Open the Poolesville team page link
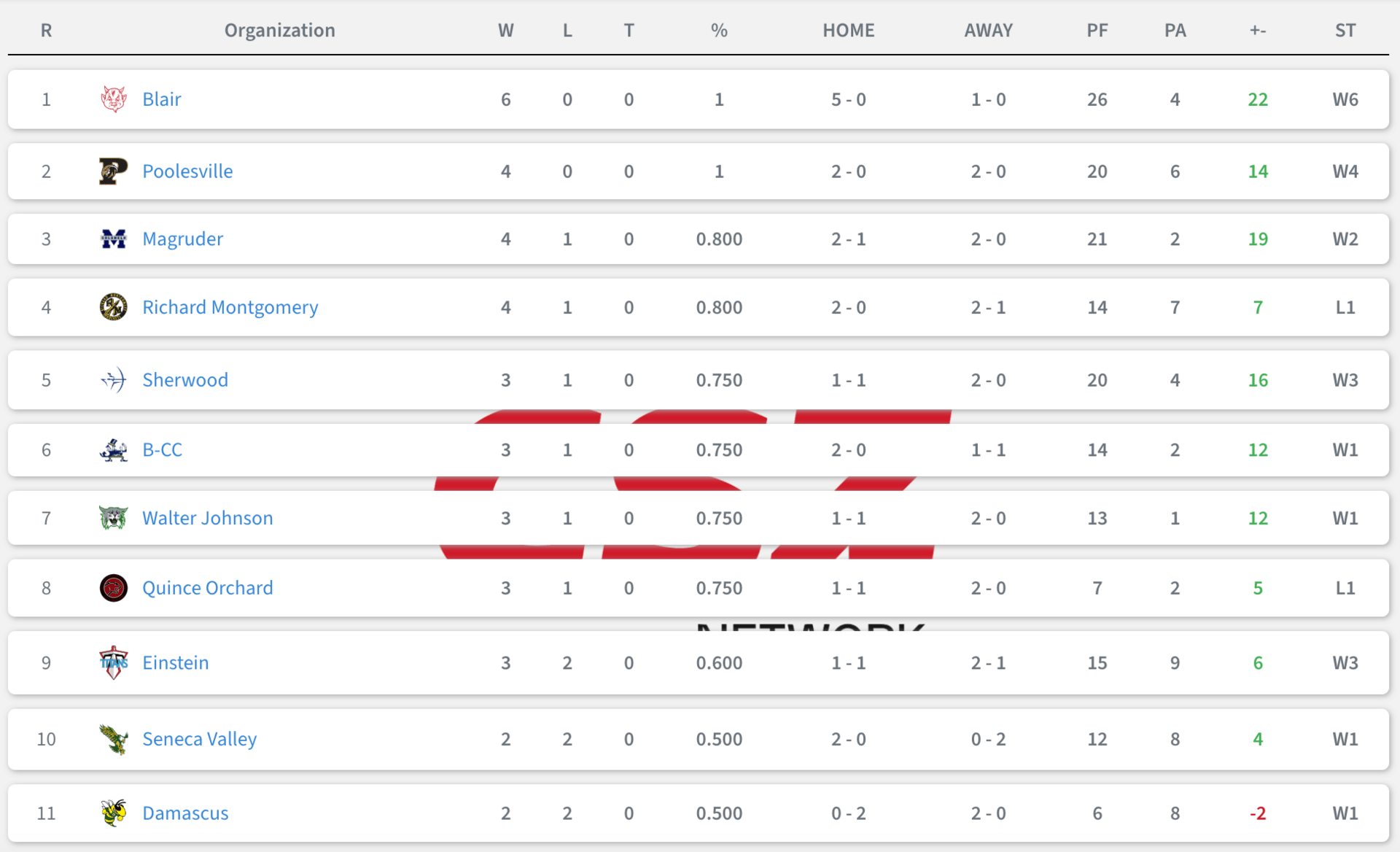The height and width of the screenshot is (852, 1400). (187, 171)
